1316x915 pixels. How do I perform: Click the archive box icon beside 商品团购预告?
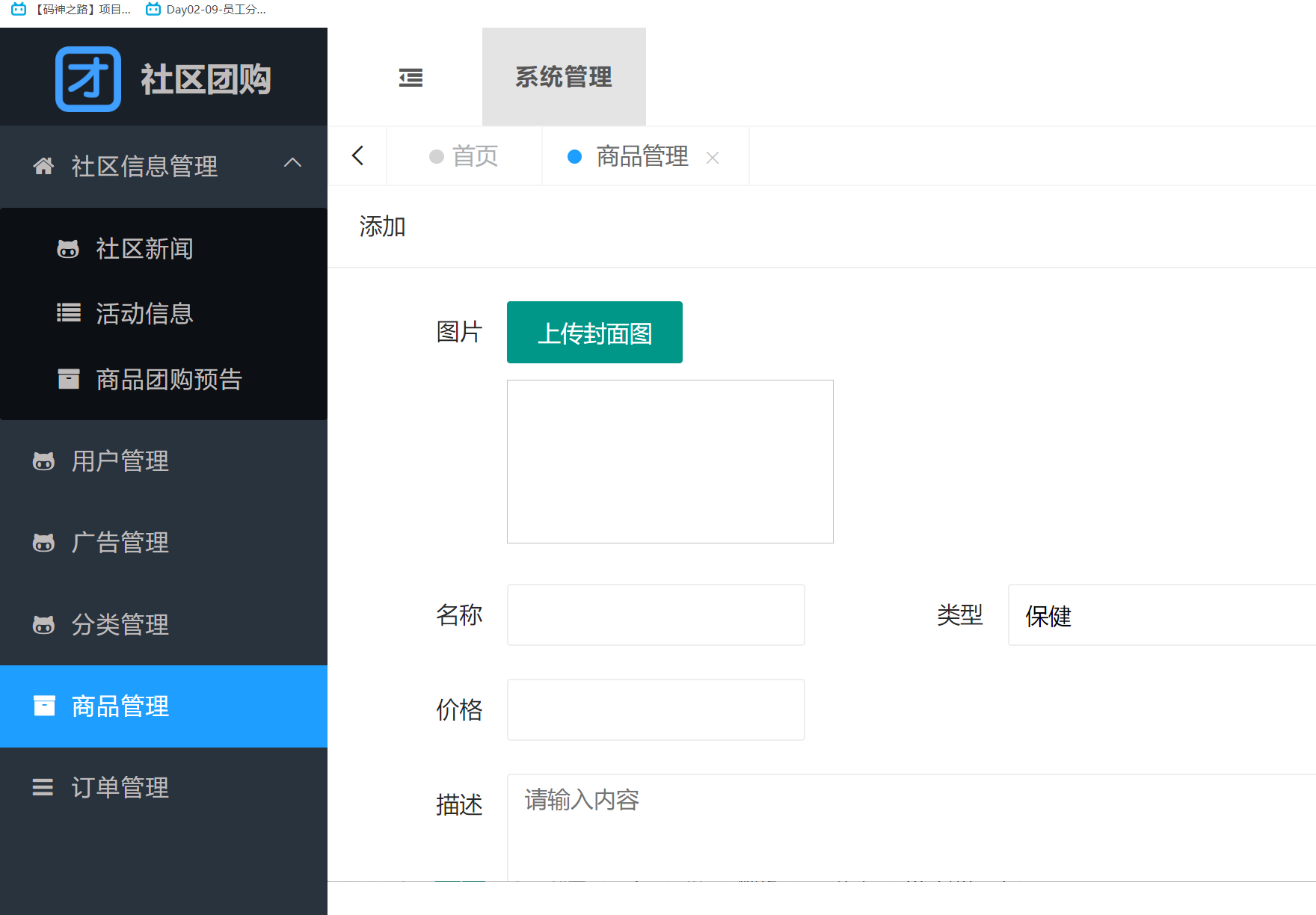coord(69,378)
